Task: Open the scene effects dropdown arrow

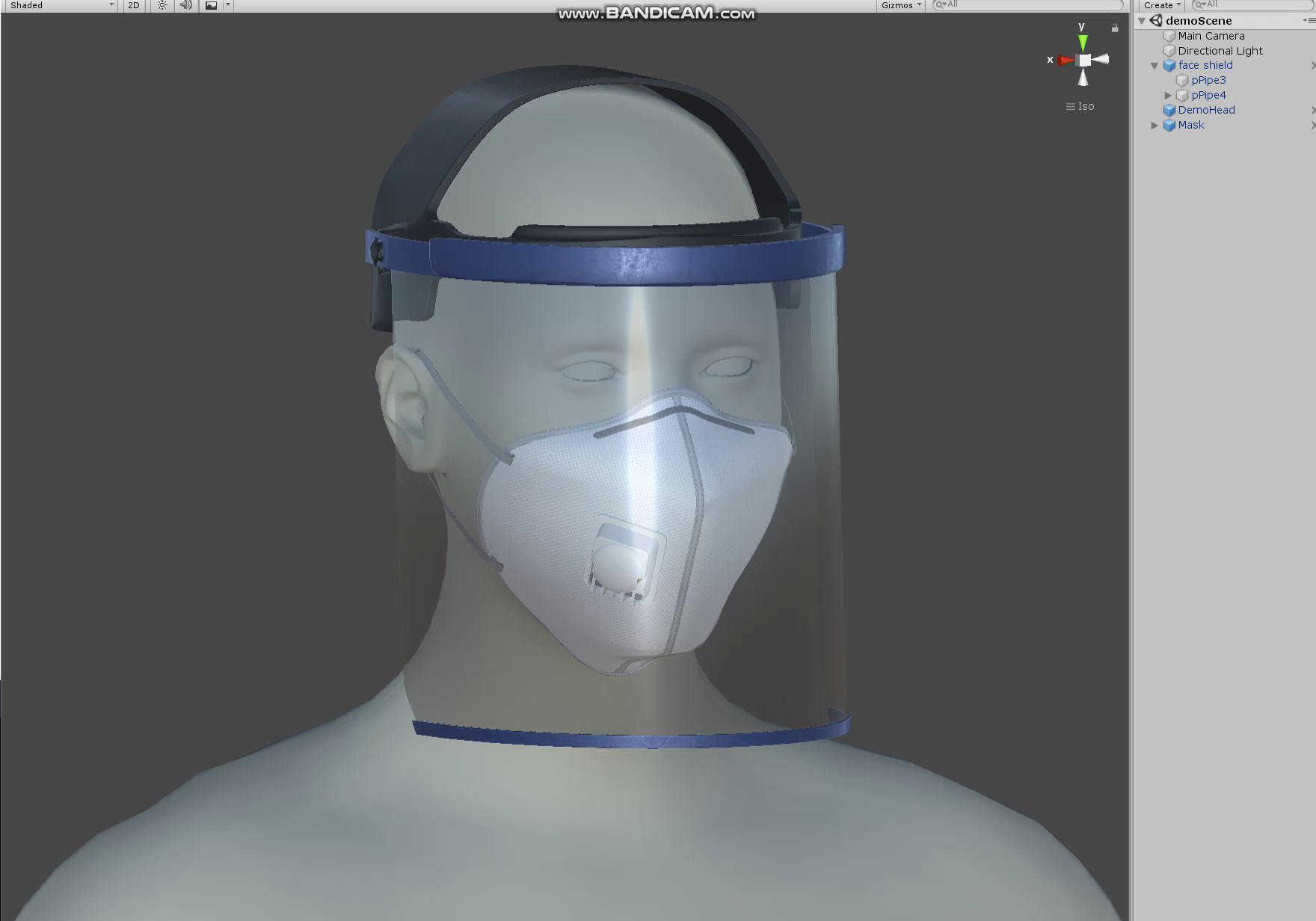Action: 228,5
